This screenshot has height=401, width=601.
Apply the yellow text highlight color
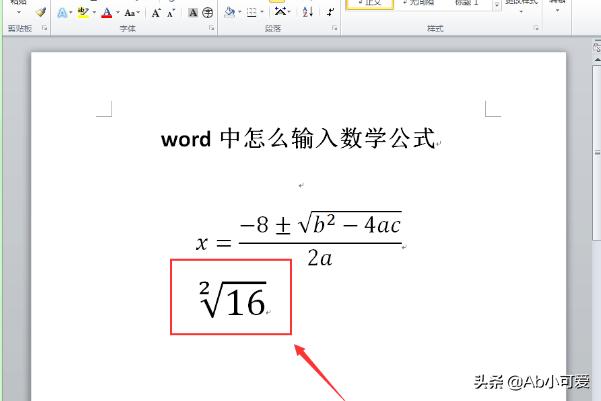(83, 13)
